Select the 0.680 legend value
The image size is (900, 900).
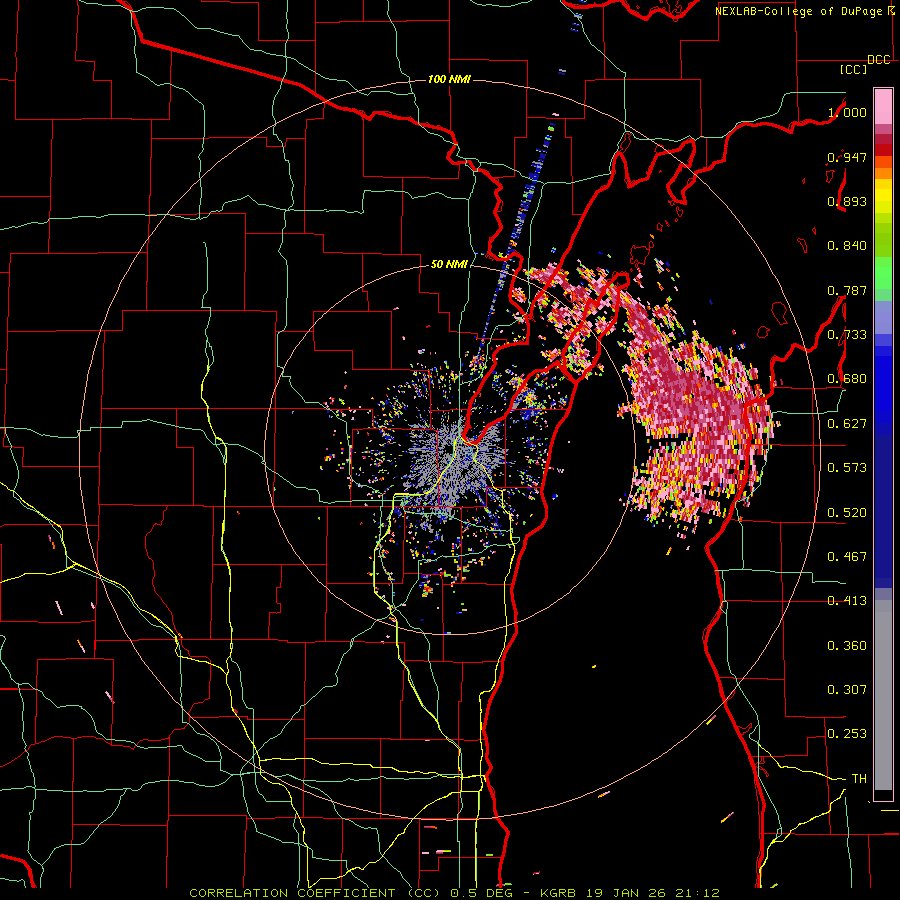(x=847, y=379)
